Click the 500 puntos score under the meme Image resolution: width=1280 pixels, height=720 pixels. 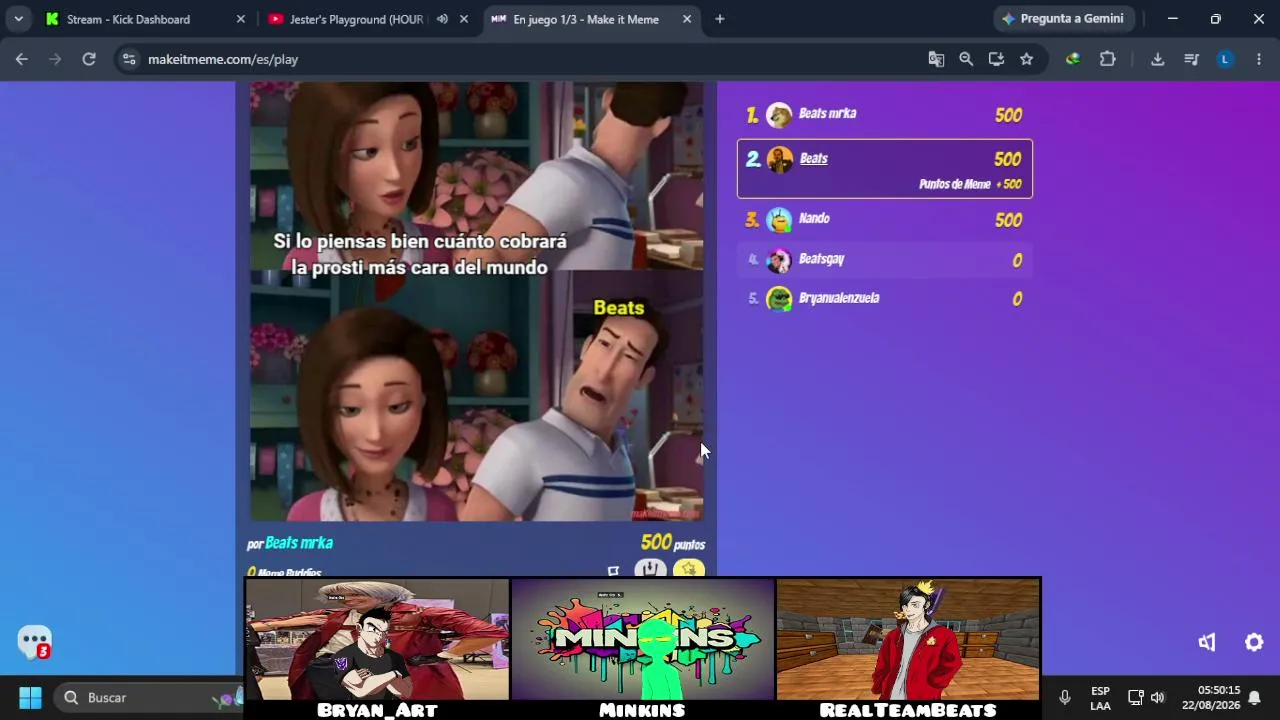(x=673, y=543)
